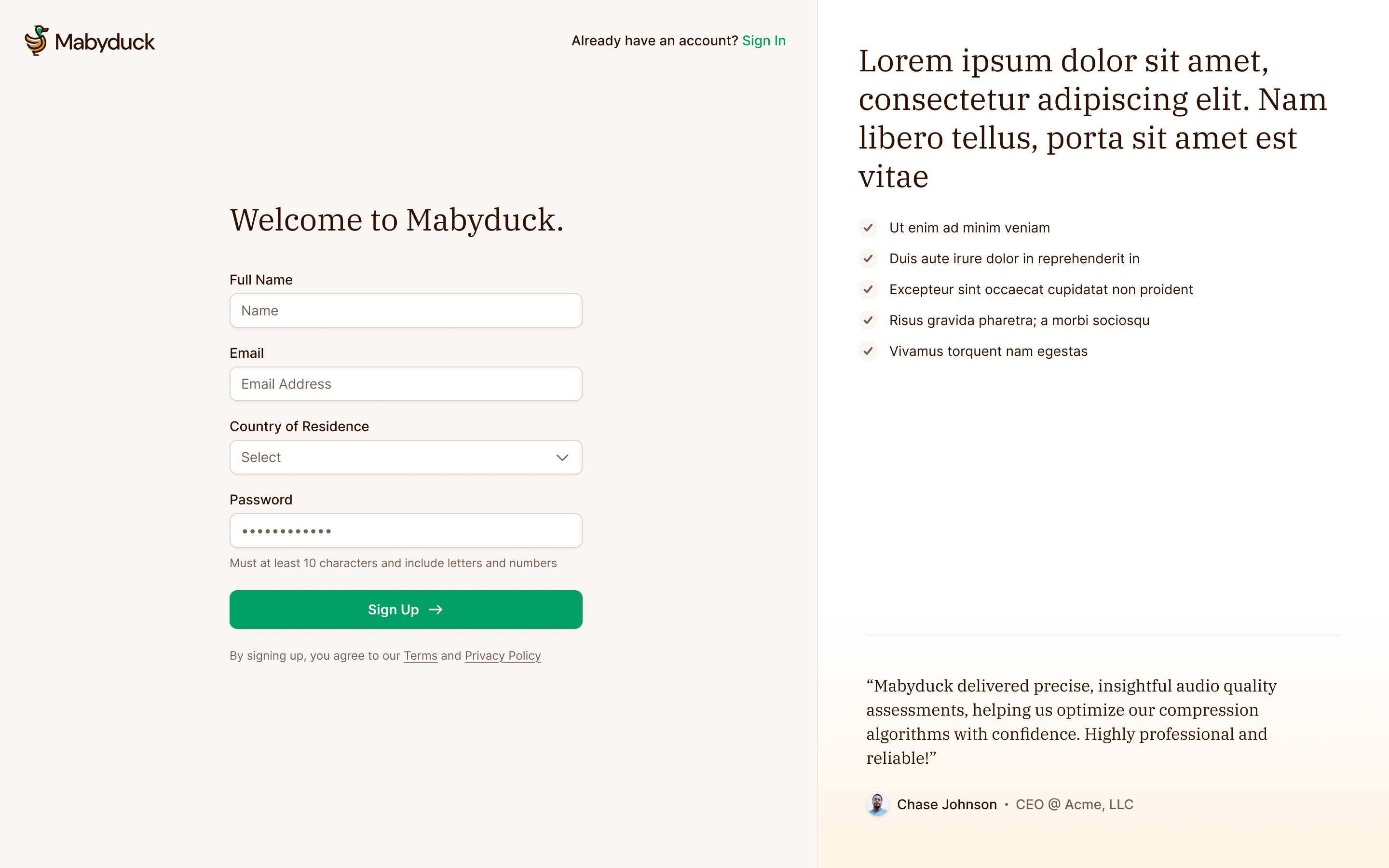Screen dimensions: 1389x868
Task: Focus the Password input field
Action: [406, 530]
